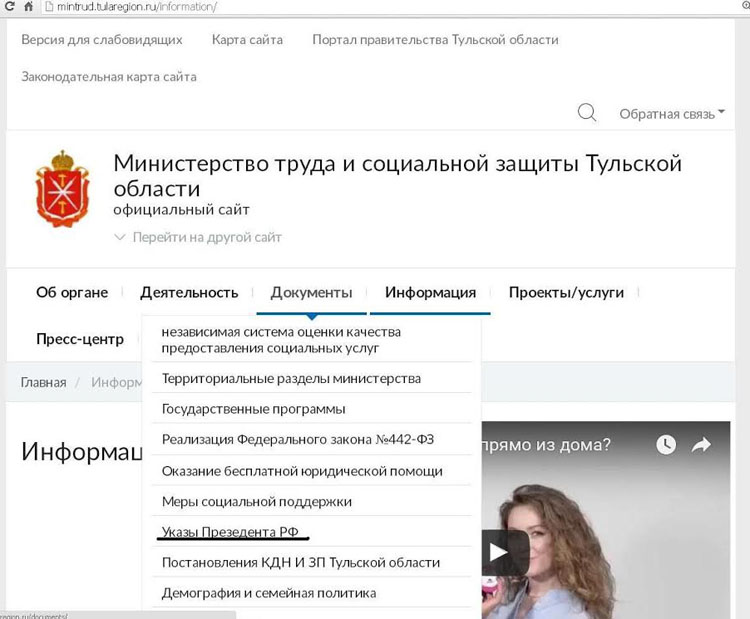750x619 pixels.
Task: Open Меры социальной поддержки entry
Action: (257, 501)
